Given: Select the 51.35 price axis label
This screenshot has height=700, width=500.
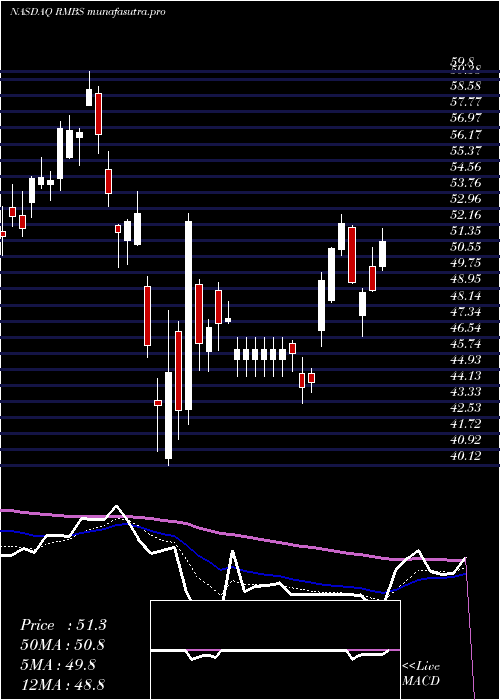Looking at the screenshot, I should 464,231.
